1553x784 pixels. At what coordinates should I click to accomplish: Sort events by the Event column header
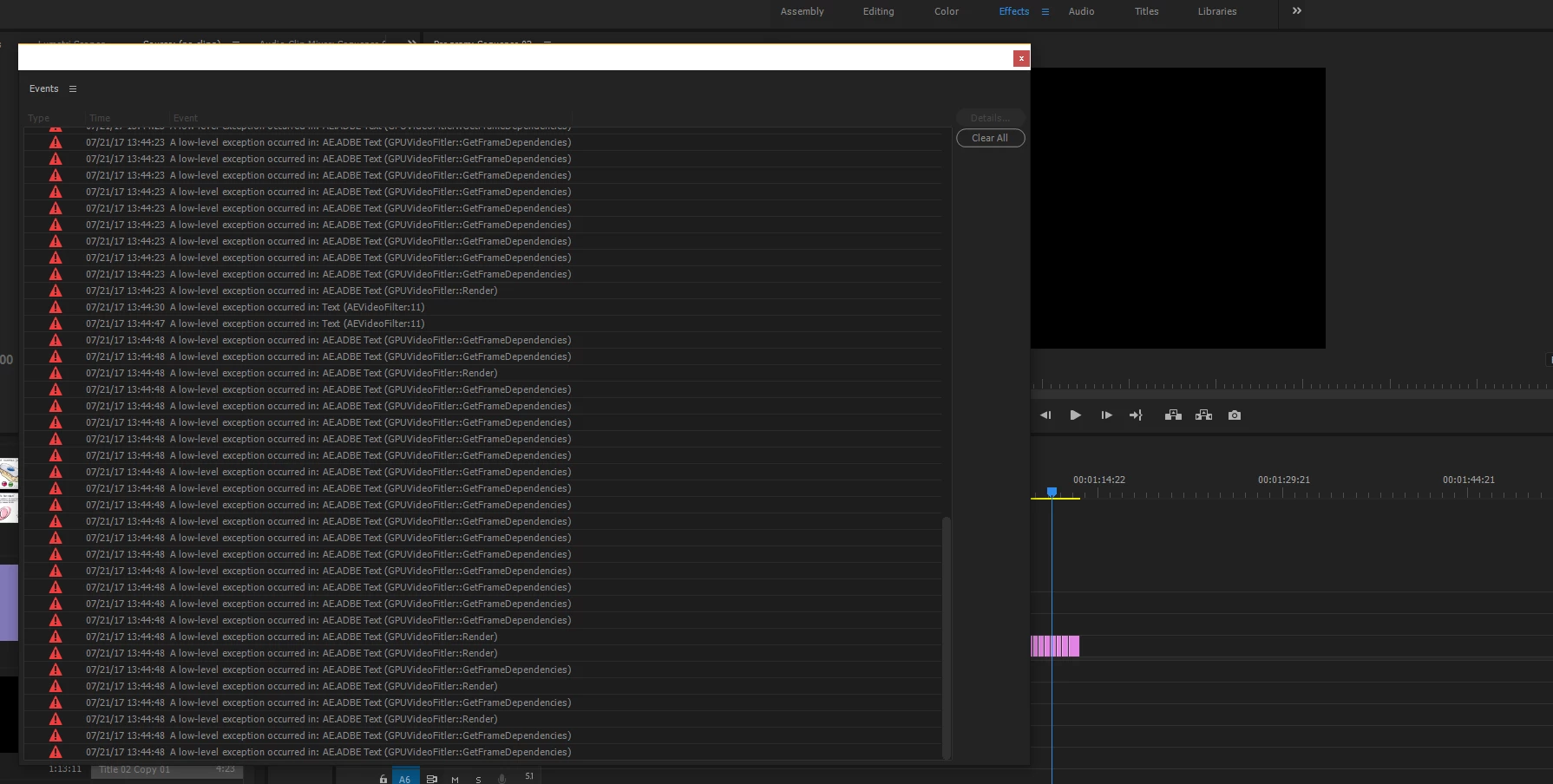(186, 118)
